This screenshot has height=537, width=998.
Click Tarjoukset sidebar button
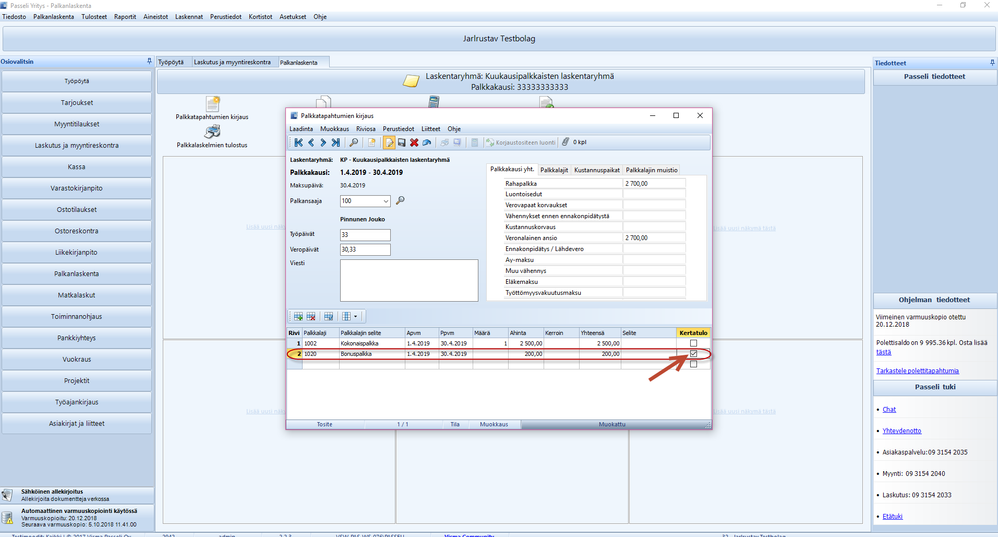pos(76,102)
